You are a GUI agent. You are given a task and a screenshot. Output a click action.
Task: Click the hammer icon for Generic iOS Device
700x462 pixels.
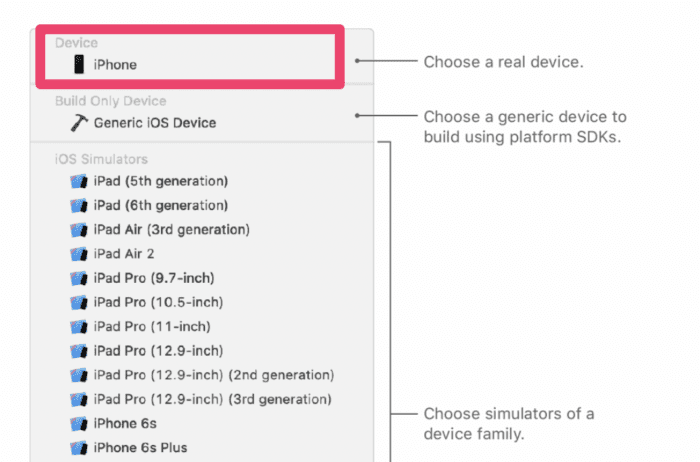tap(79, 123)
